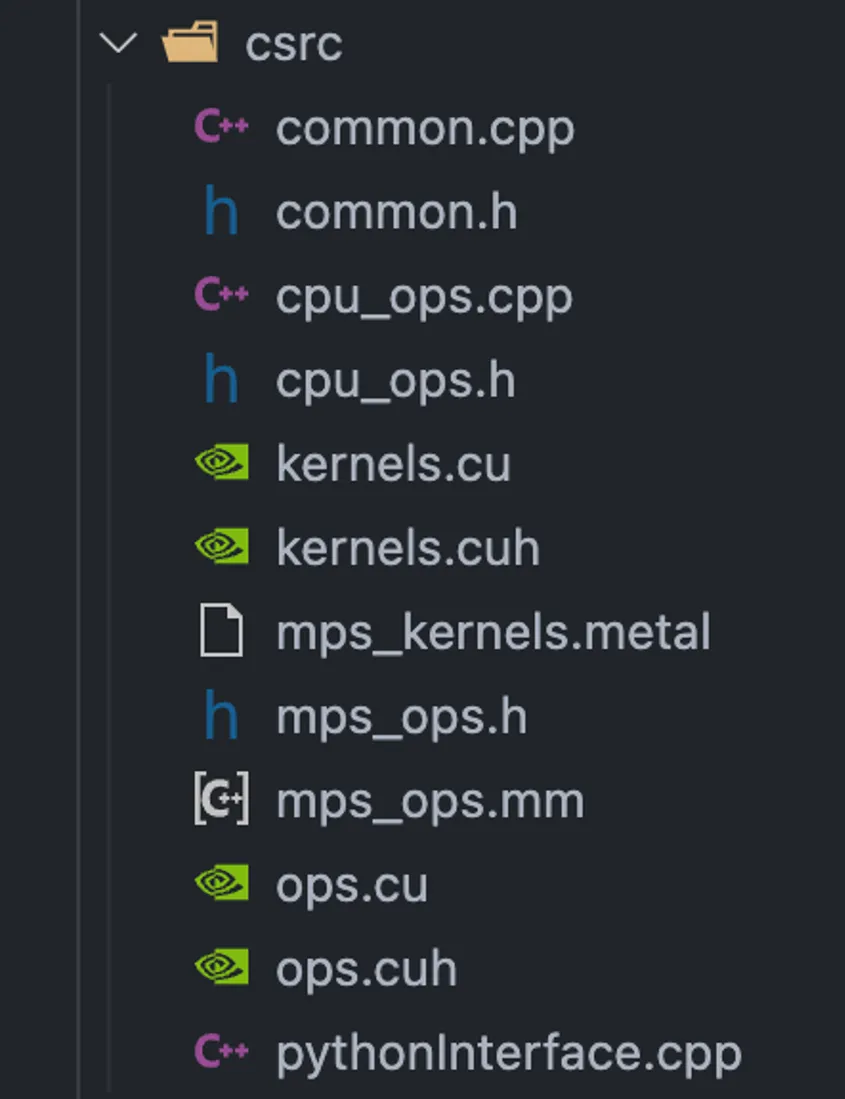Click the Nvidia icon beside kernels.cu
The height and width of the screenshot is (1099, 845).
tap(220, 465)
